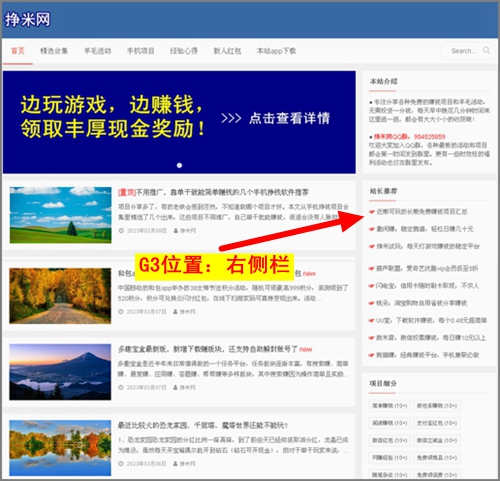Open the 最近比较火的恐龙家园 article title

click(203, 425)
